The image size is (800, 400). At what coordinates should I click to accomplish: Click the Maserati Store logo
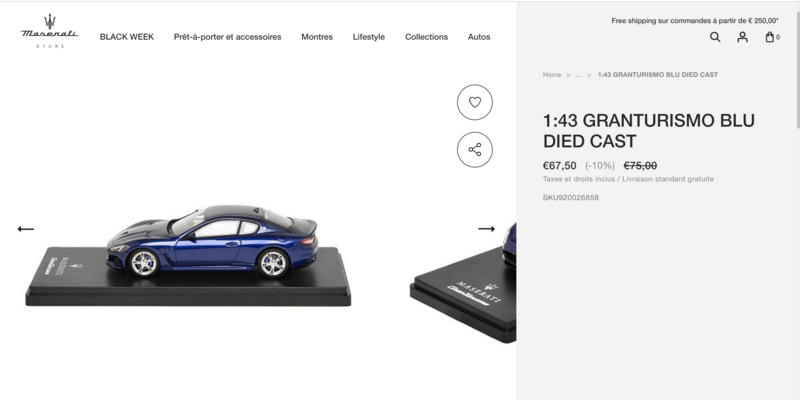tap(49, 31)
